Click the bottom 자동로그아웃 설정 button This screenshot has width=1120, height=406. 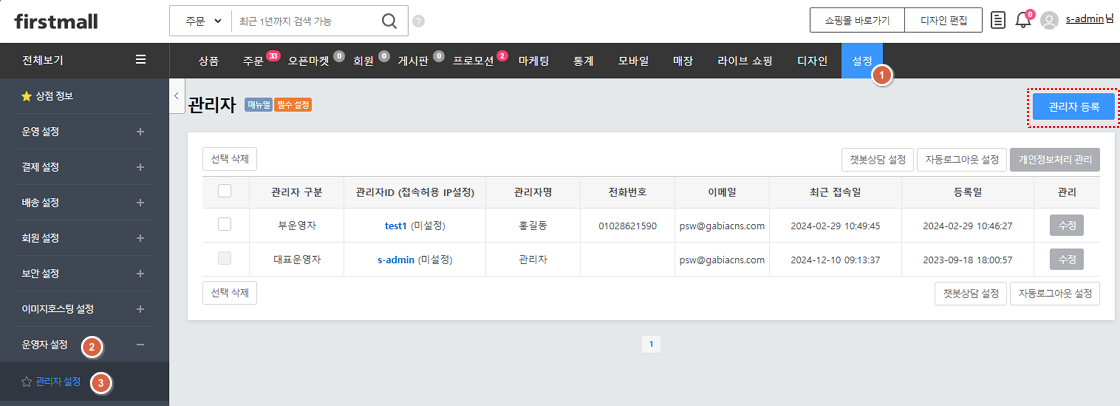click(1055, 294)
